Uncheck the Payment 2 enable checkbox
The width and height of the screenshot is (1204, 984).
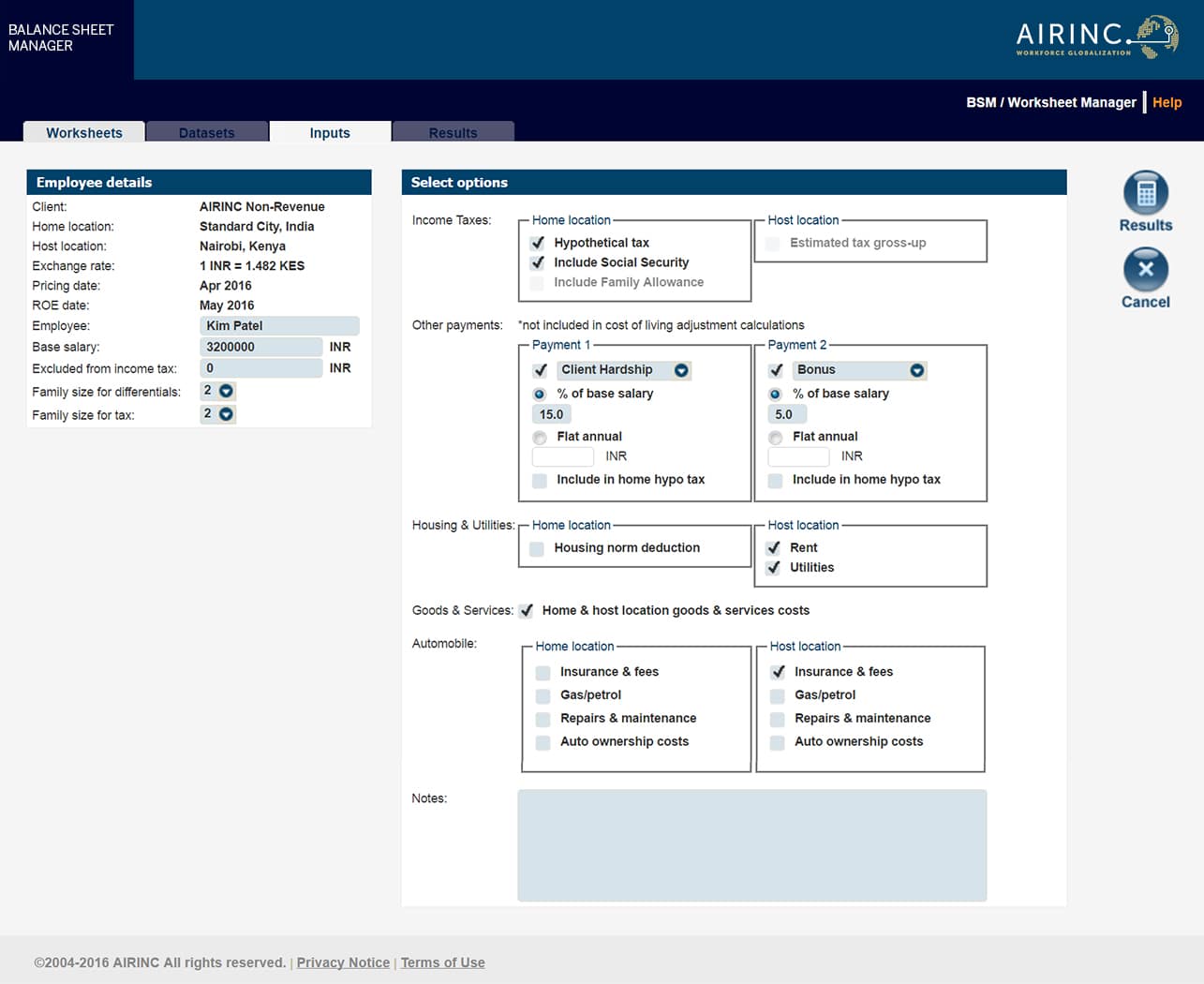coord(776,370)
